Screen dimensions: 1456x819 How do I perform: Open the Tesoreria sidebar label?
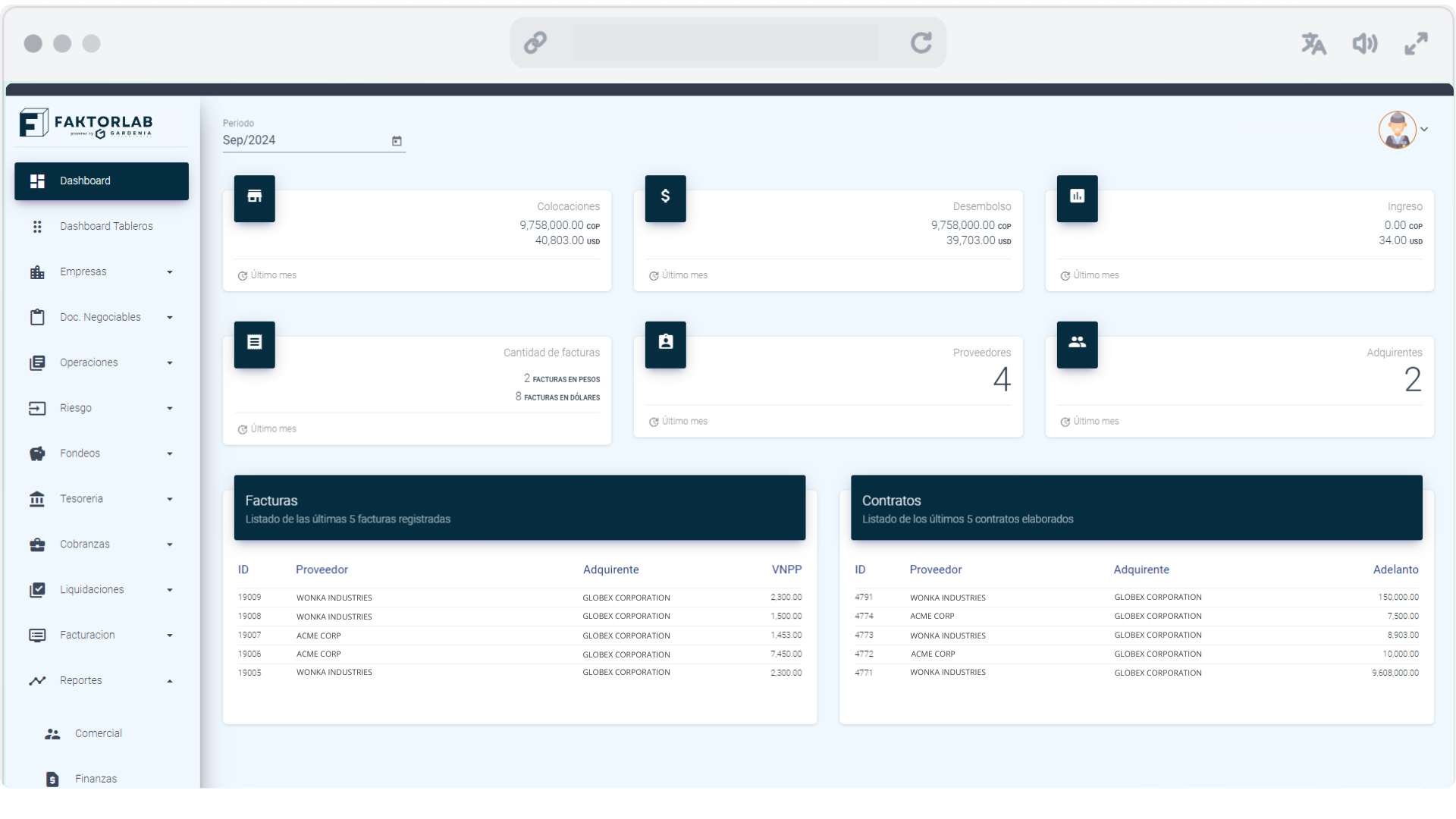[x=81, y=499]
